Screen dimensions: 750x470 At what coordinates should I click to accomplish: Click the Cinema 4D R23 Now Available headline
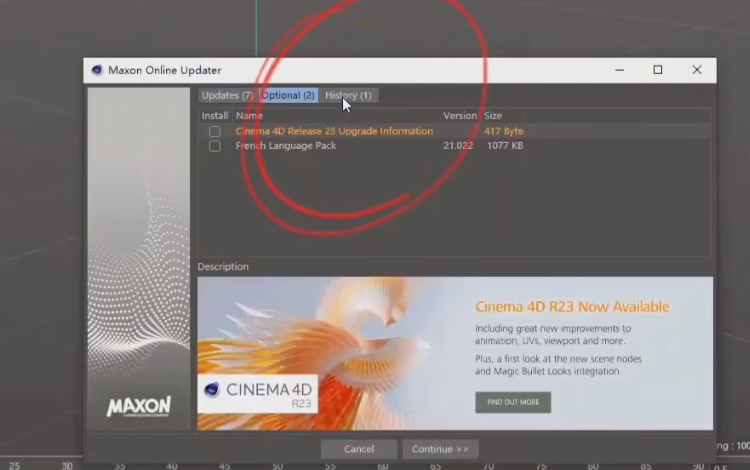[572, 306]
